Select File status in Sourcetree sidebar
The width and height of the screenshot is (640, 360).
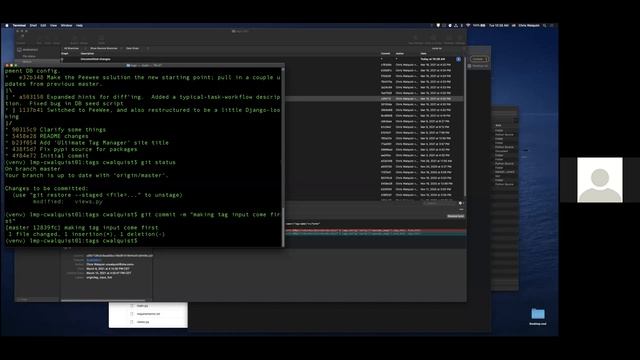(x=29, y=56)
